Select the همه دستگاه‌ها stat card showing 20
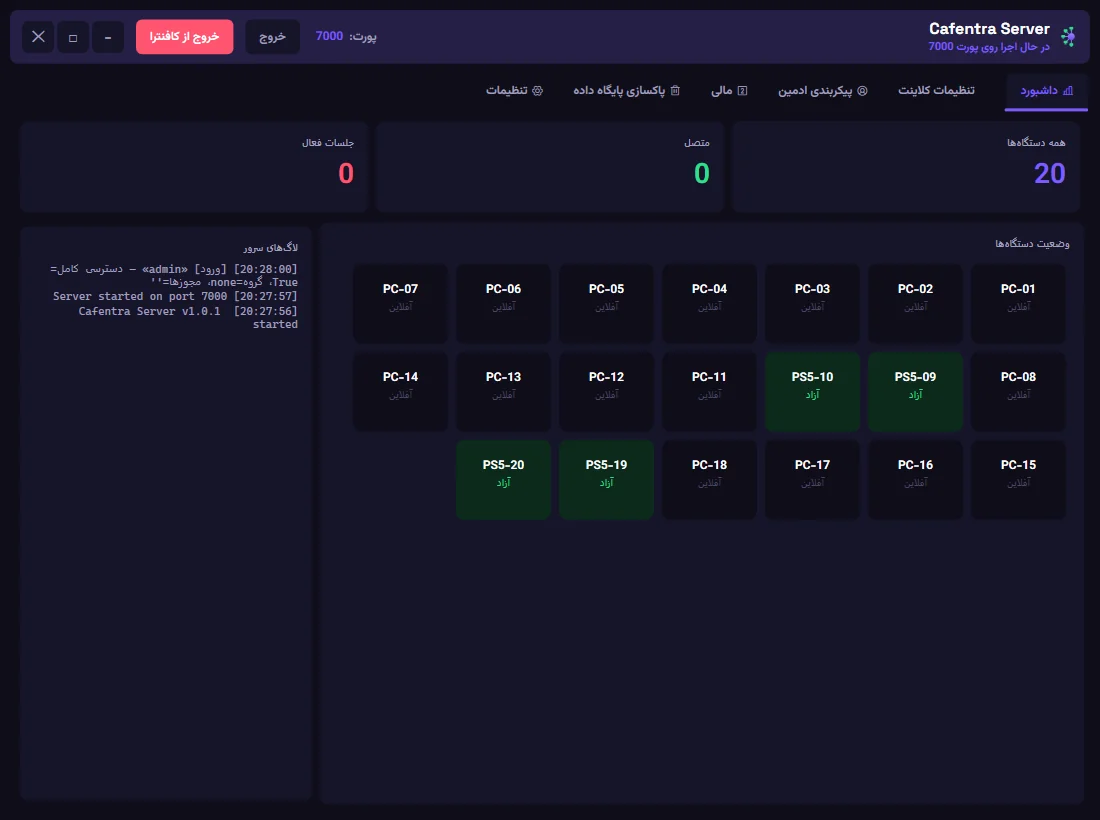The image size is (1100, 820). [905, 167]
